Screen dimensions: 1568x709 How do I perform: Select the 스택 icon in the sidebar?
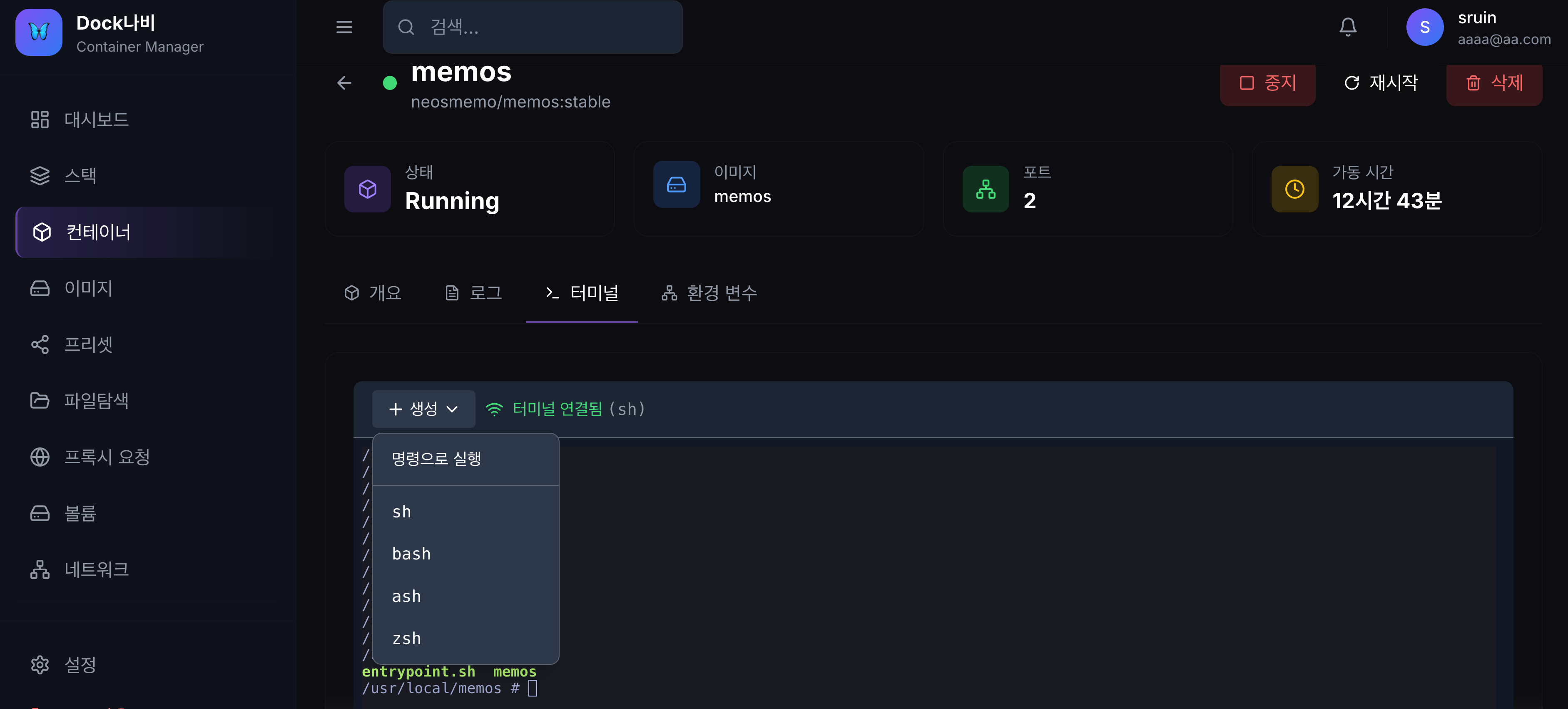pyautogui.click(x=40, y=175)
